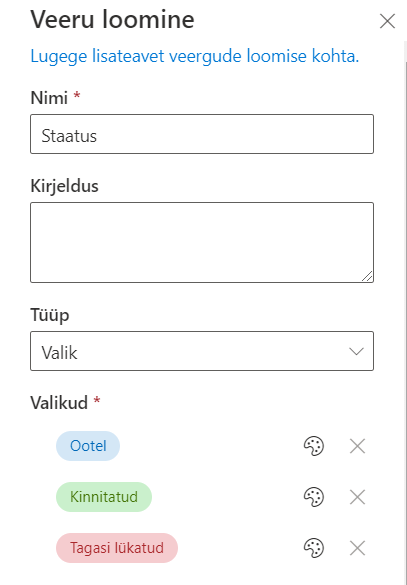The image size is (407, 585).
Task: Click into the Nimi field containing Staatus
Action: 202,134
